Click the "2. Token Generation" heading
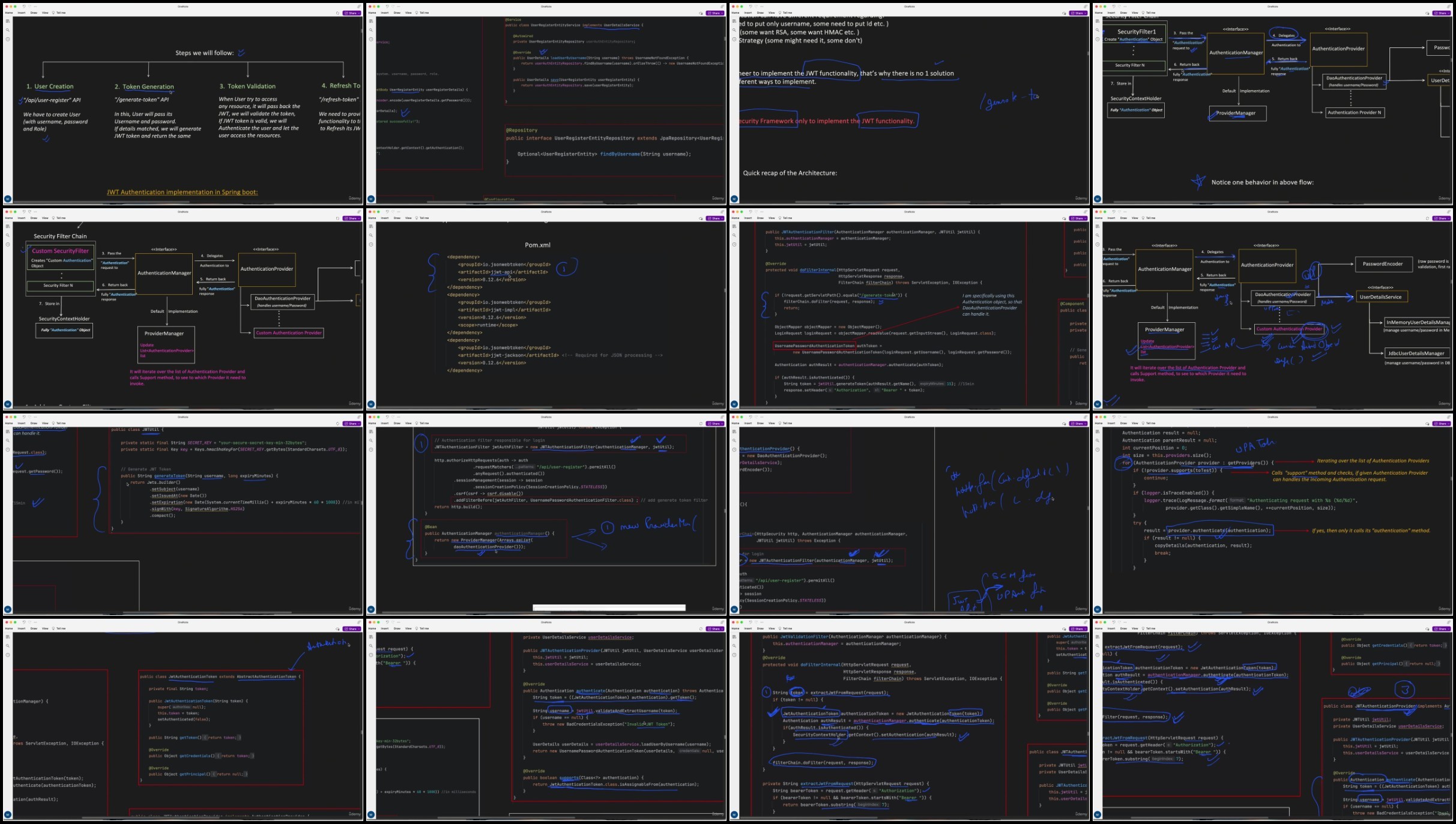This screenshot has height=824, width=1456. (x=144, y=86)
